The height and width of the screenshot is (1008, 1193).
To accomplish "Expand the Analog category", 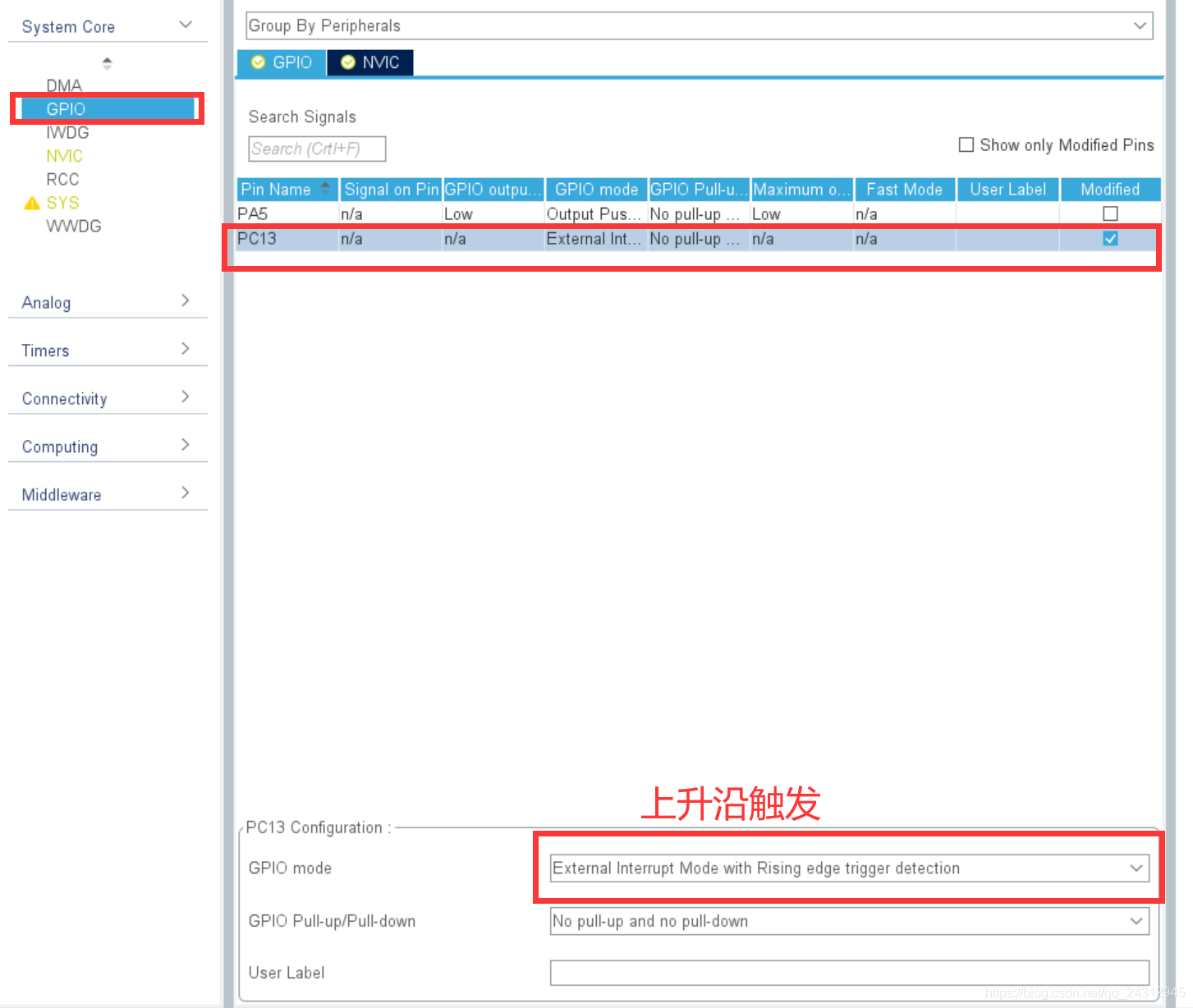I will [107, 302].
